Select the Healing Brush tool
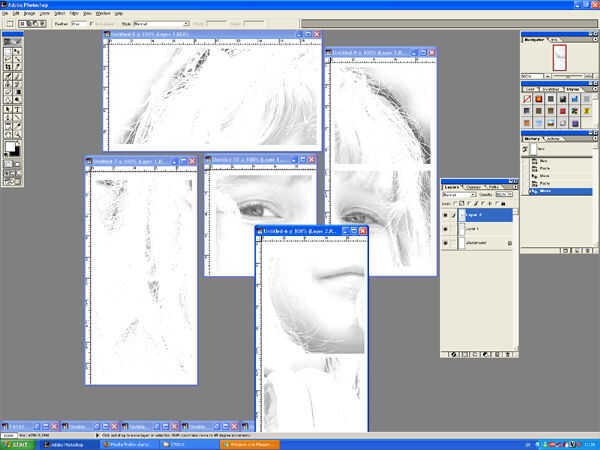Image resolution: width=600 pixels, height=450 pixels. click(x=8, y=76)
